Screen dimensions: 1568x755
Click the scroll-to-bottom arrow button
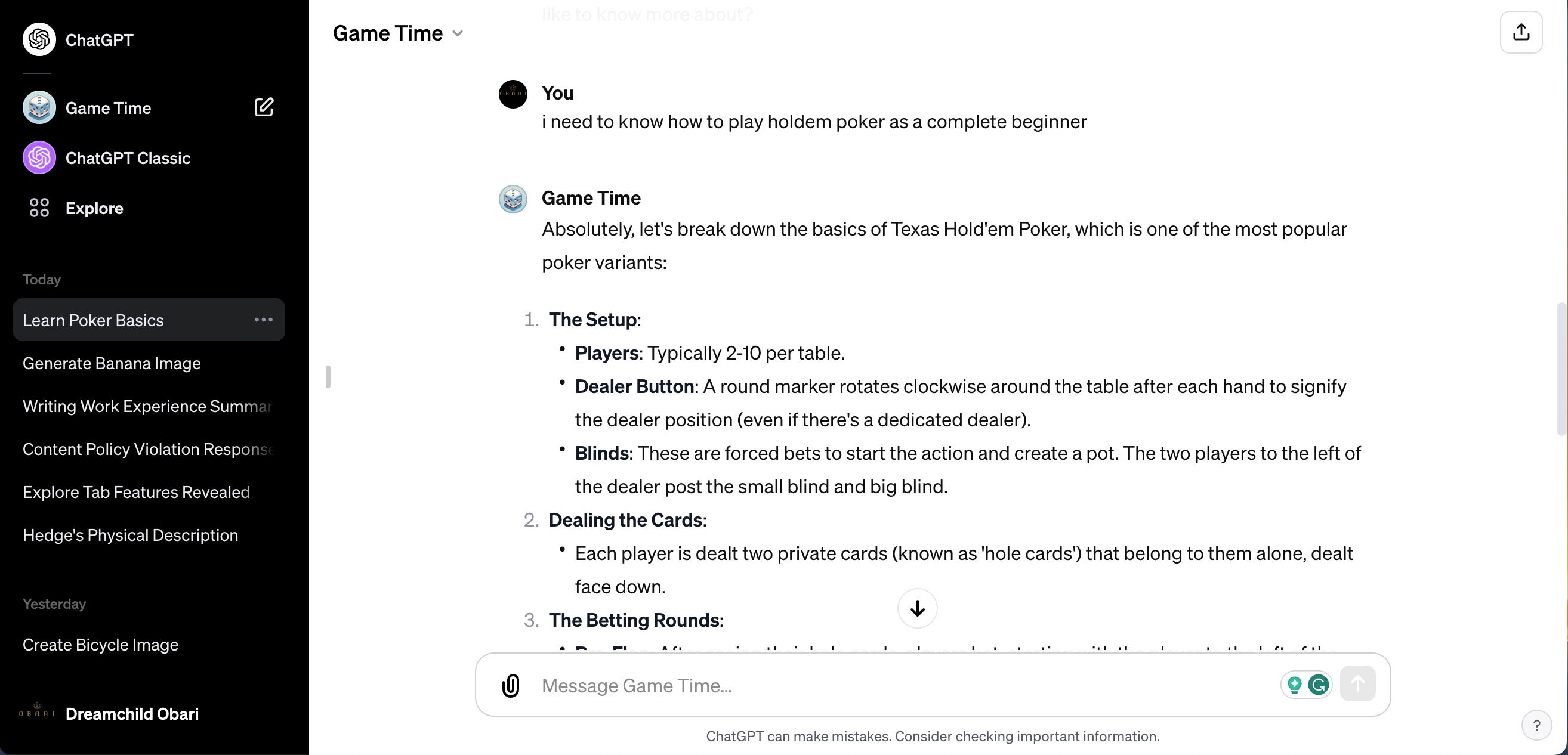916,608
